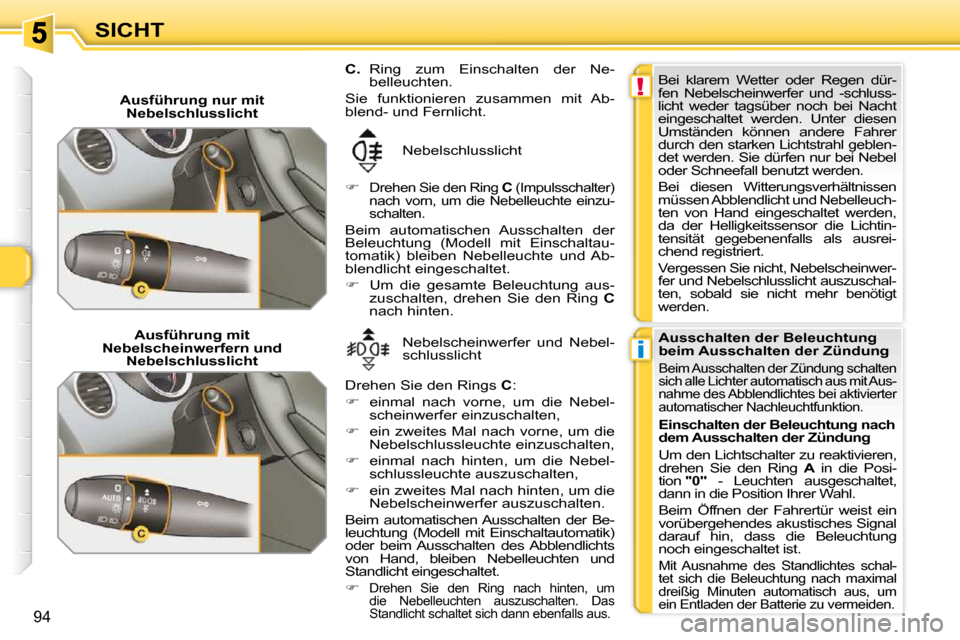Click 'Sie funktionieren zusammen mit Abblend- und Fernlicht'
960x640 pixels.
click(479, 105)
